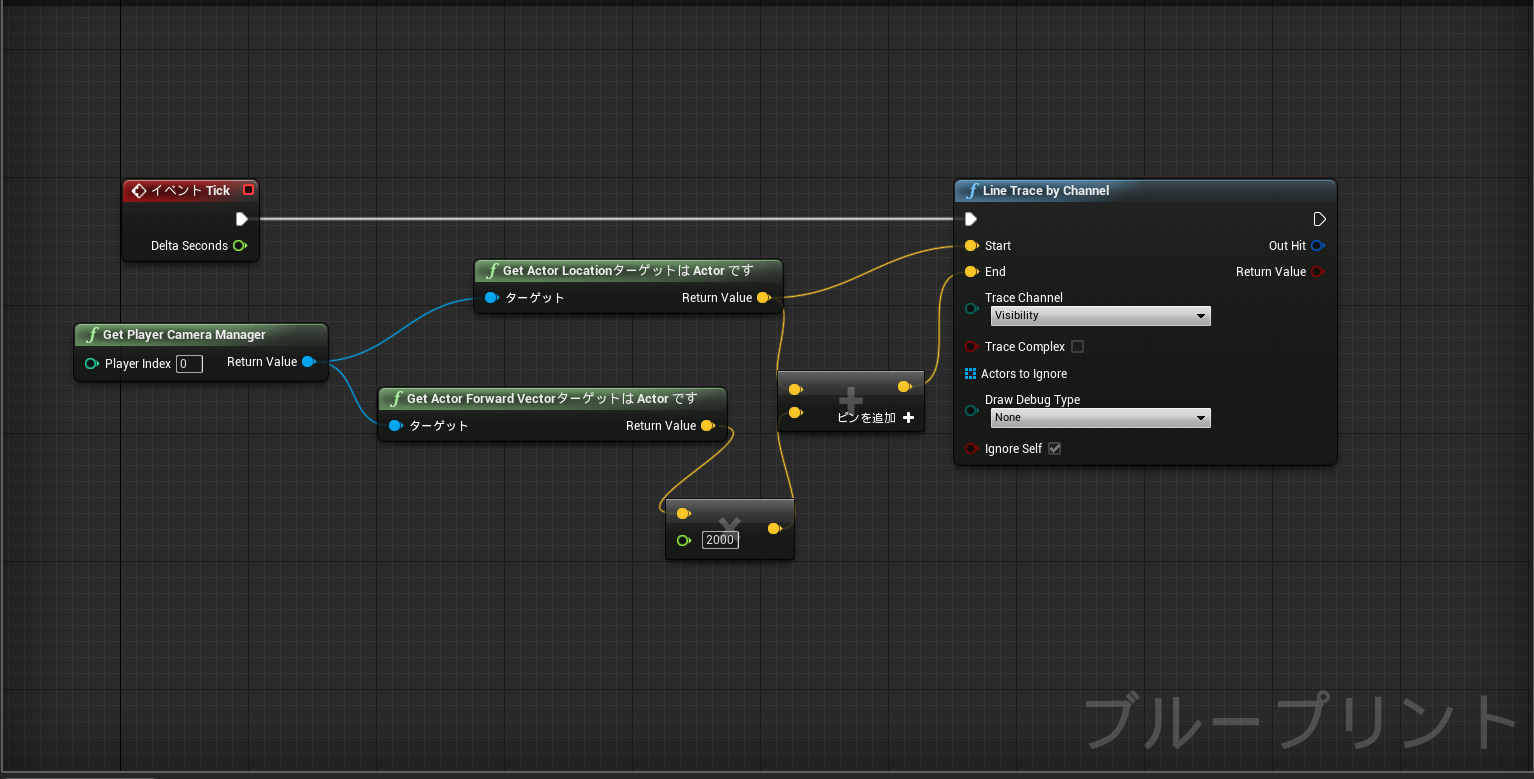Screen dimensions: 1534x779
Task: Click the Event Tick execution output pin
Action: (241, 219)
